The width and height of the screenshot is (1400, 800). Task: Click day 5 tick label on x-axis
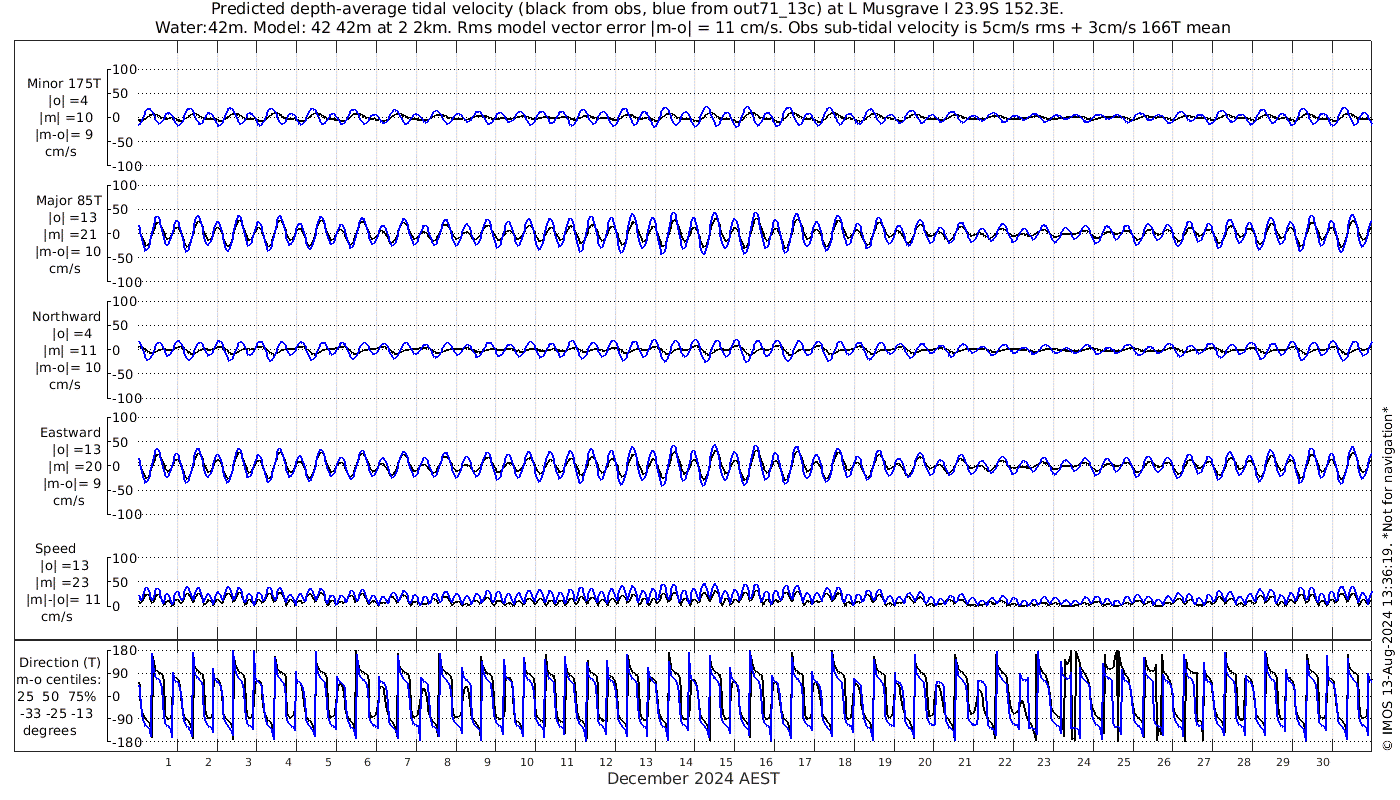pos(327,762)
